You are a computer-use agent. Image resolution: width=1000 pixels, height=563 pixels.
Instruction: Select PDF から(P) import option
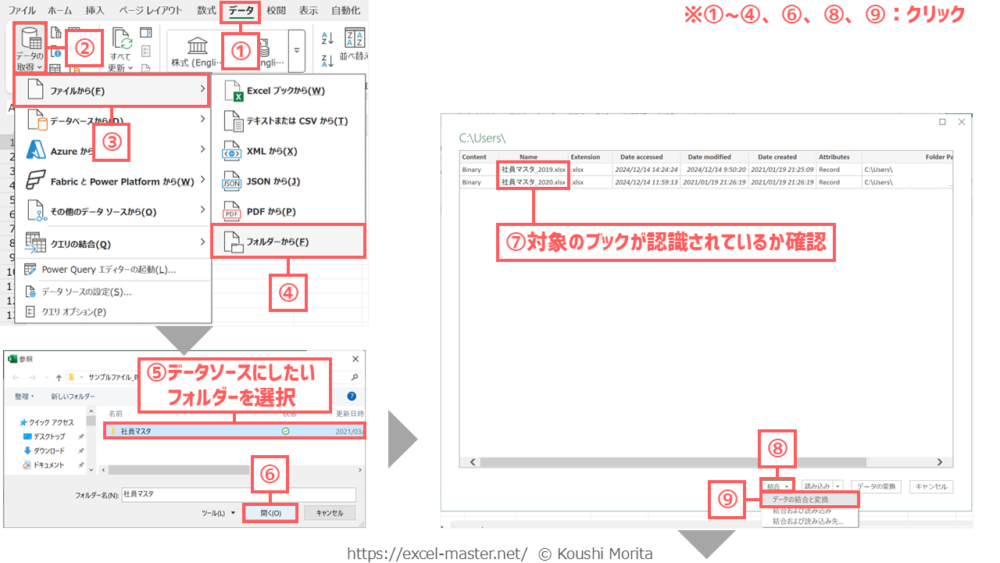tap(270, 212)
